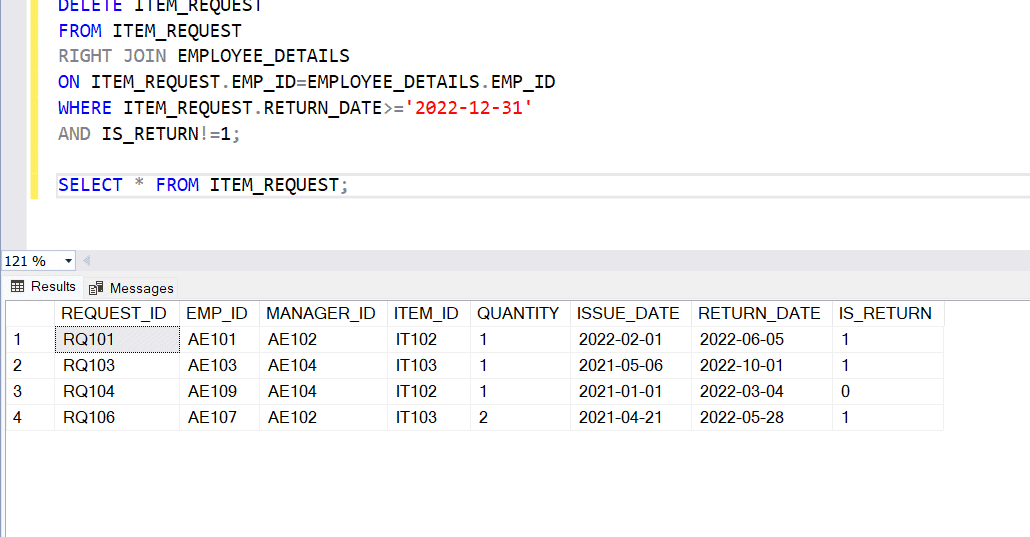Viewport: 1030px width, 537px height.
Task: Click the AE109 employee ID cell
Action: click(x=219, y=392)
